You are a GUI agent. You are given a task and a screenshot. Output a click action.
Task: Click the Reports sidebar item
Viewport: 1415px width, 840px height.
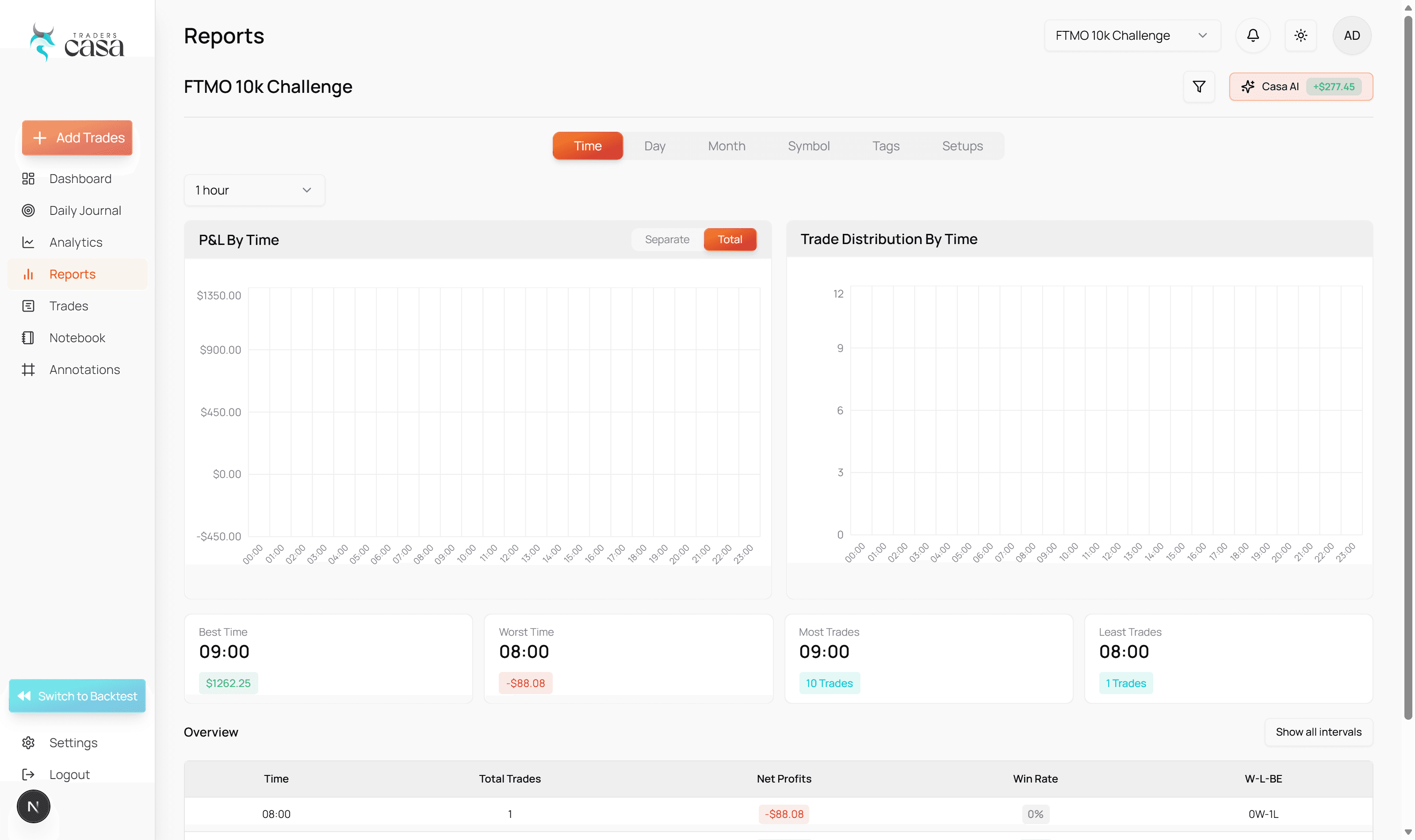tap(77, 274)
